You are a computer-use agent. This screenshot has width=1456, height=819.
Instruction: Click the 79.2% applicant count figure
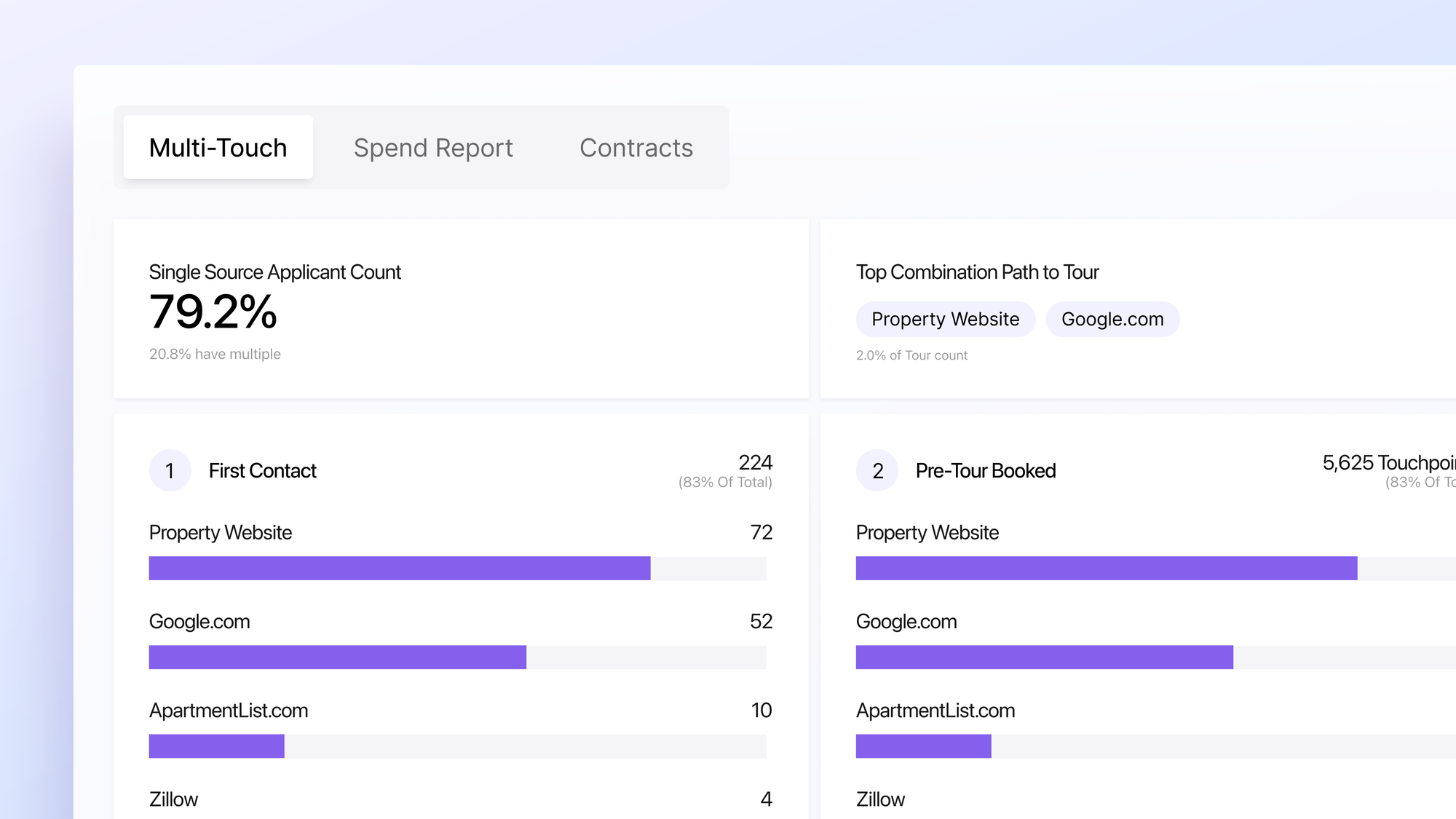click(x=213, y=312)
